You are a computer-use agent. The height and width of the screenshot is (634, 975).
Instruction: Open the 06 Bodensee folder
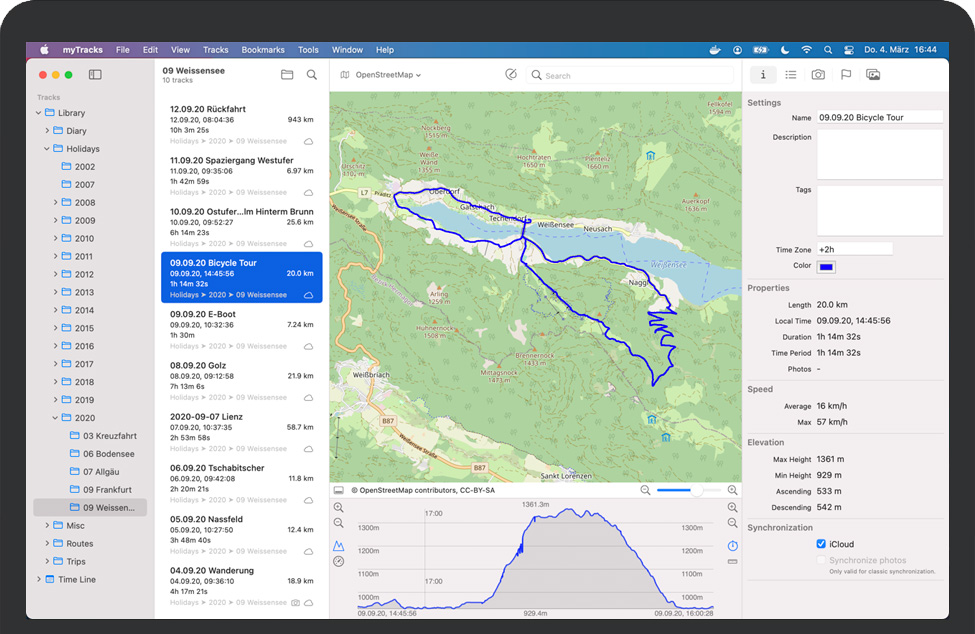(109, 454)
